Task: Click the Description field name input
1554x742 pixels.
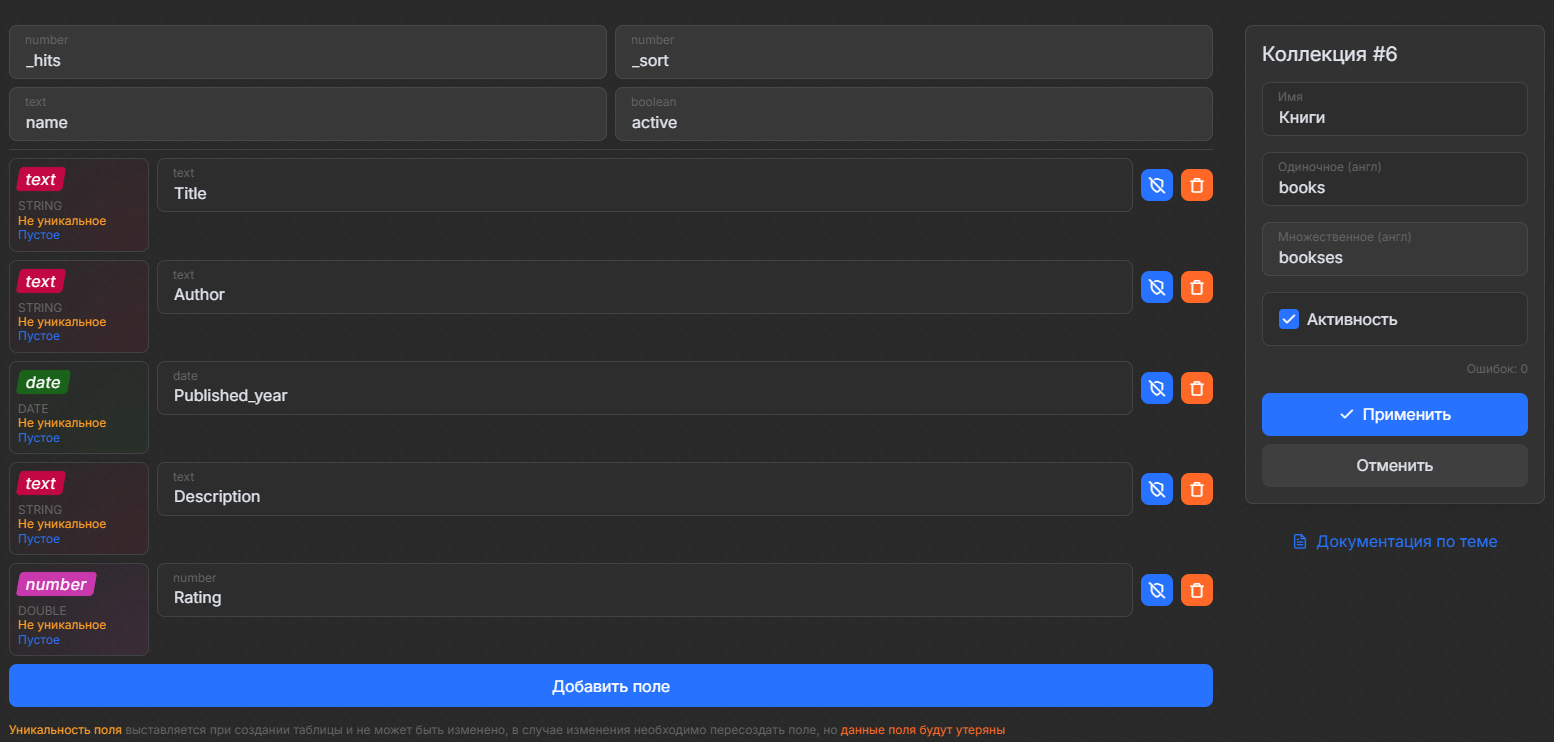Action: tap(644, 496)
